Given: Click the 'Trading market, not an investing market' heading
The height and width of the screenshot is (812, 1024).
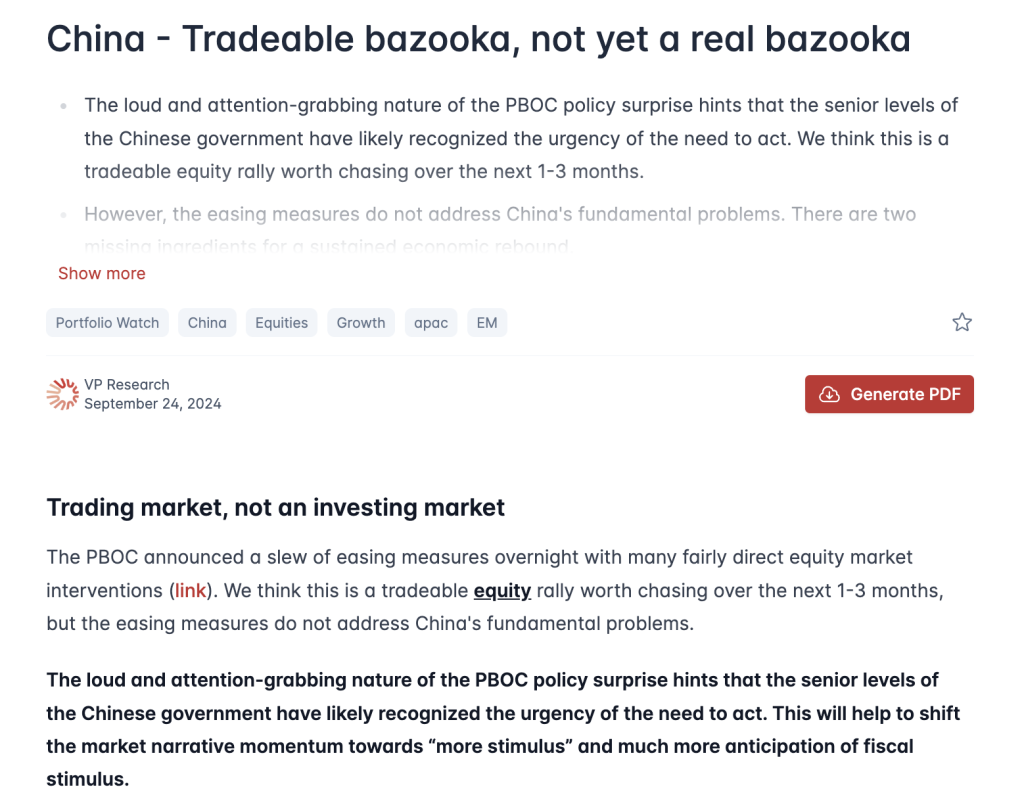Looking at the screenshot, I should tap(276, 508).
